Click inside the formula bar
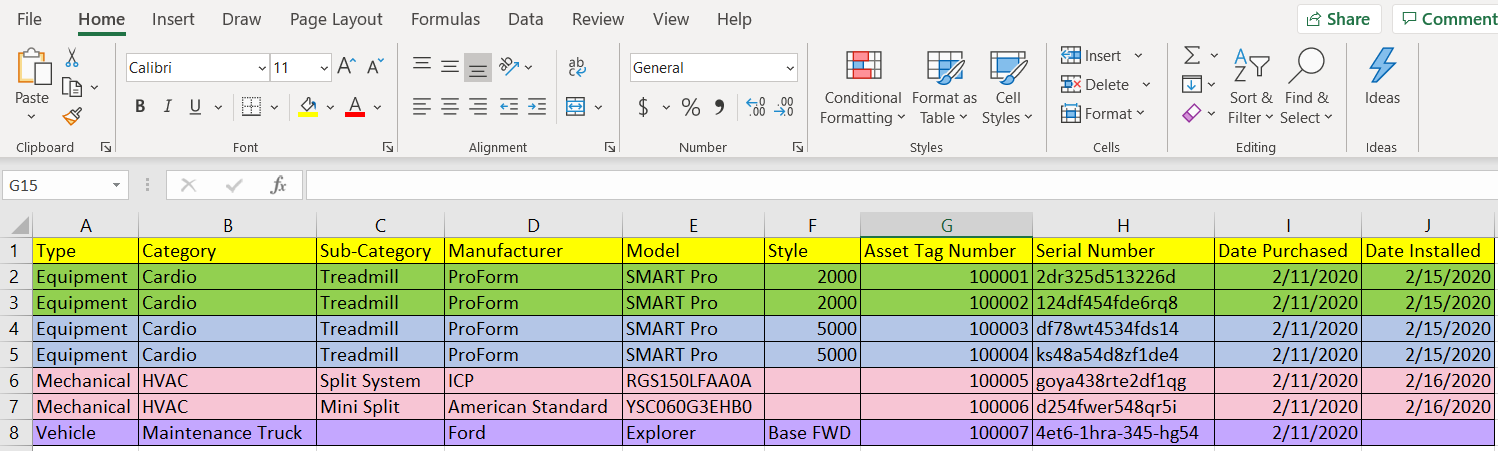This screenshot has width=1498, height=451. pos(900,186)
